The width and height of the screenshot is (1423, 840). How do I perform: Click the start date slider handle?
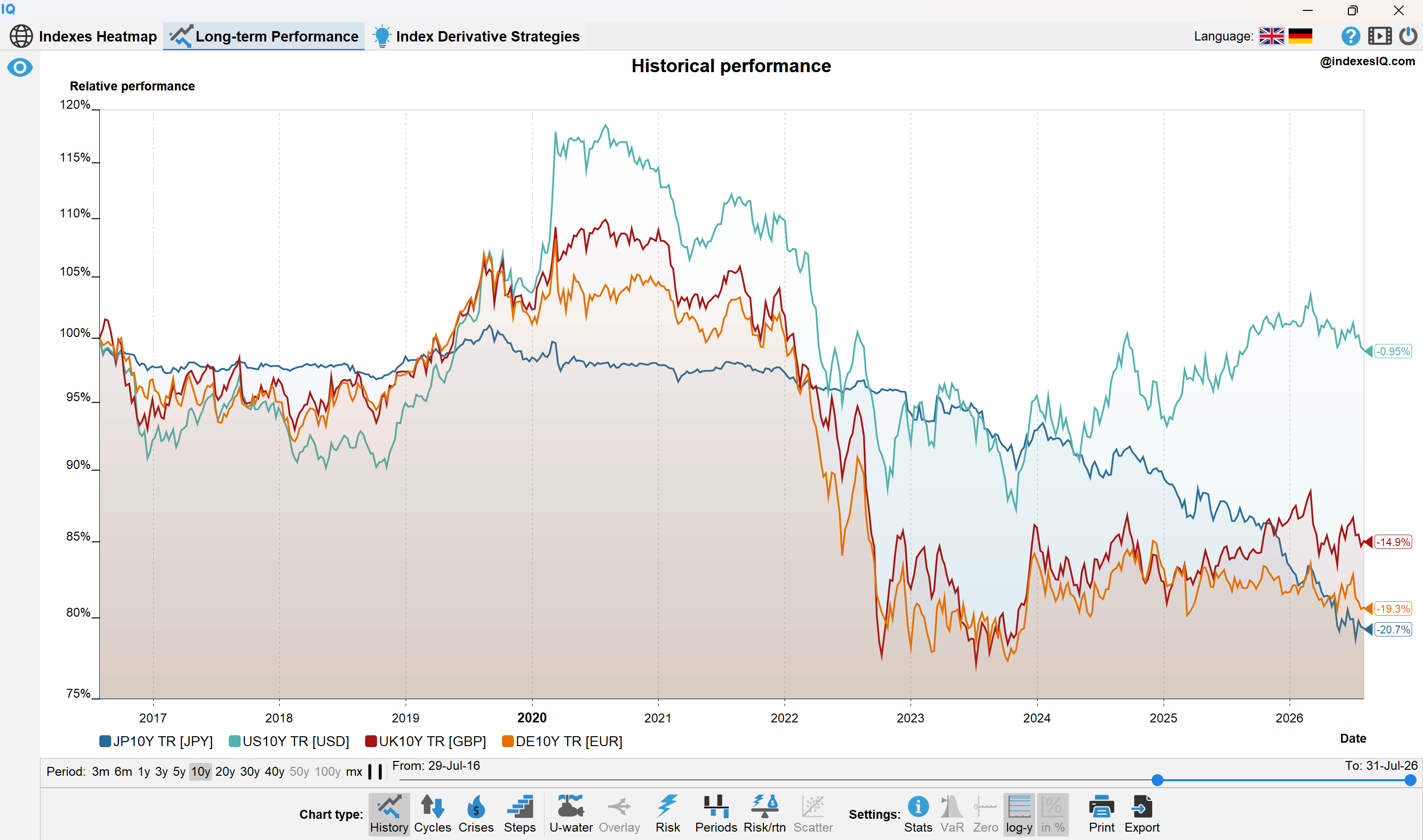[x=1158, y=780]
